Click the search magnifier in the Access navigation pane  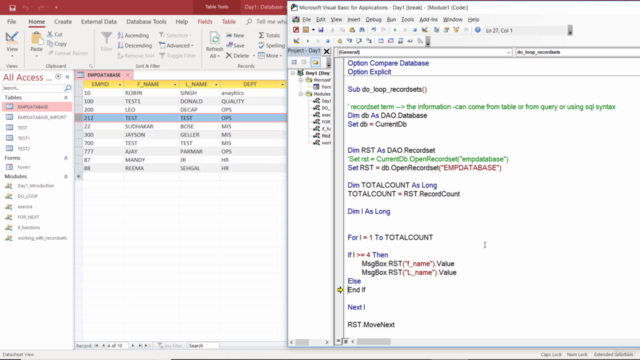click(68, 88)
